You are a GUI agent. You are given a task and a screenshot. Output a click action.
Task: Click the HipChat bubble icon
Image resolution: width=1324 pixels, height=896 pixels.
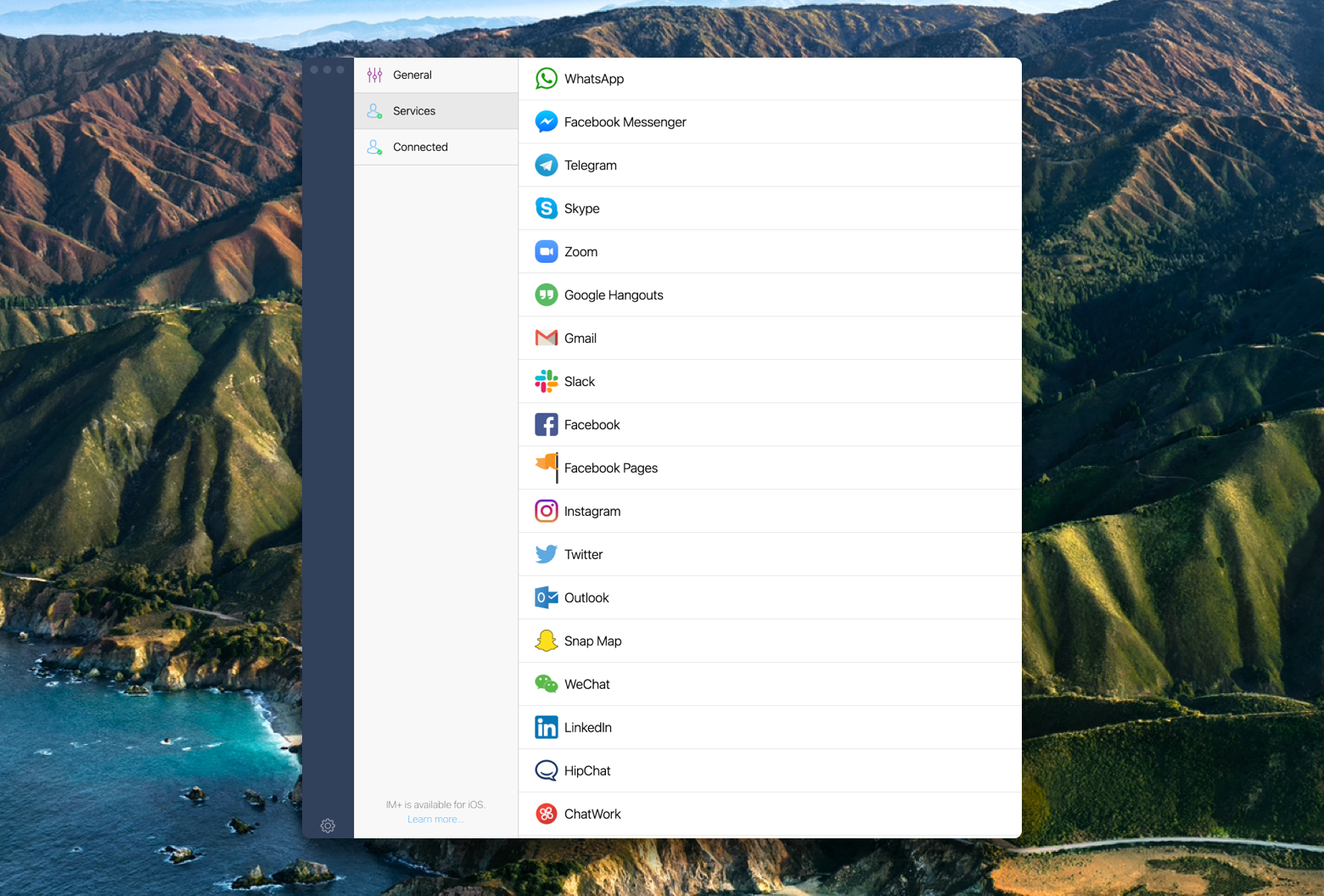pyautogui.click(x=547, y=771)
